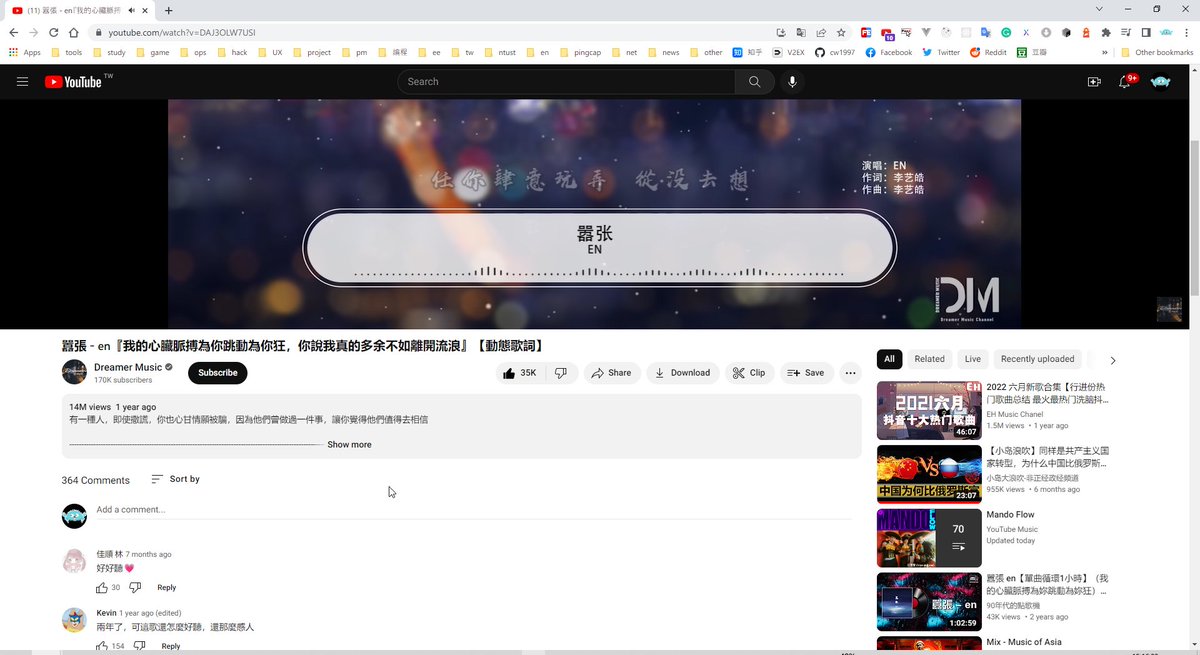Image resolution: width=1200 pixels, height=655 pixels.
Task: Dislike the video
Action: click(x=561, y=372)
